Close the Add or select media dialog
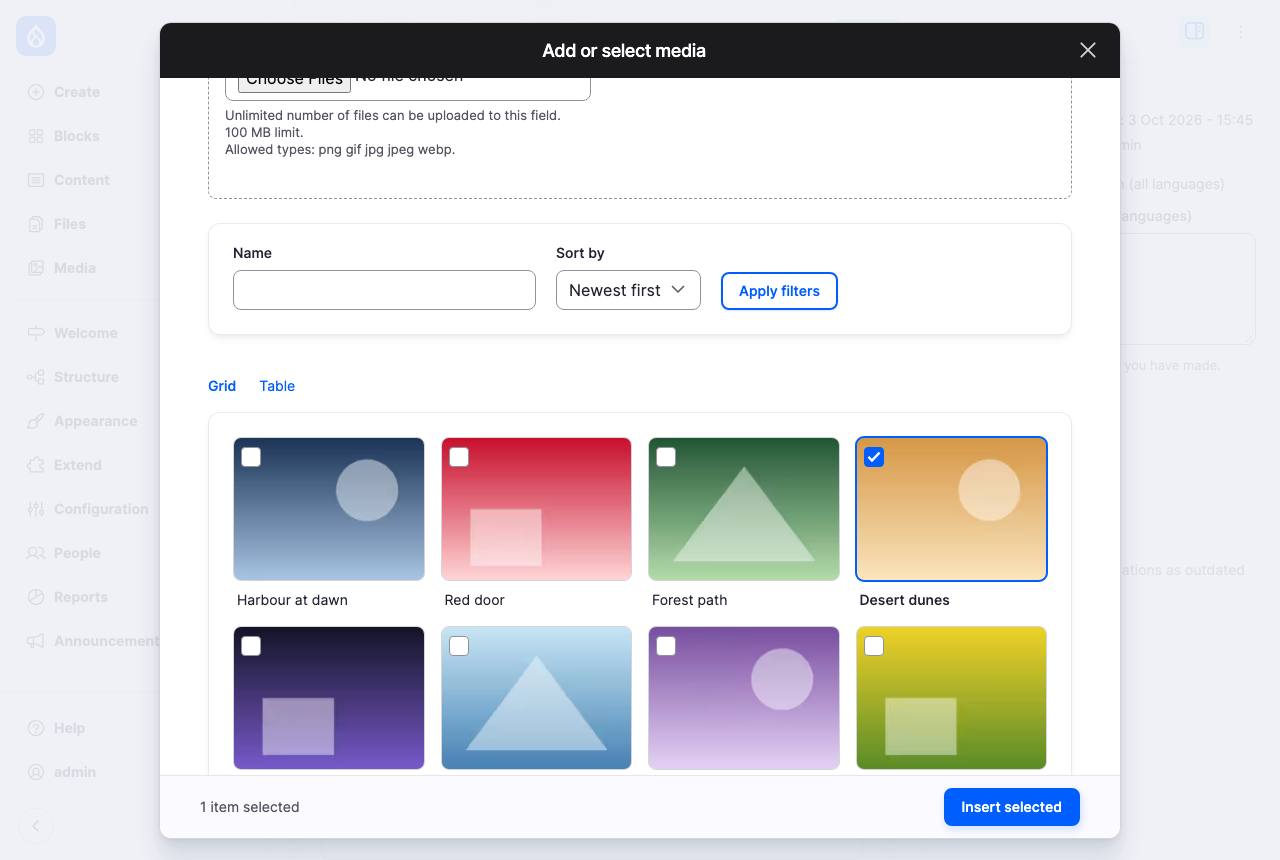This screenshot has width=1280, height=860. pos(1088,50)
